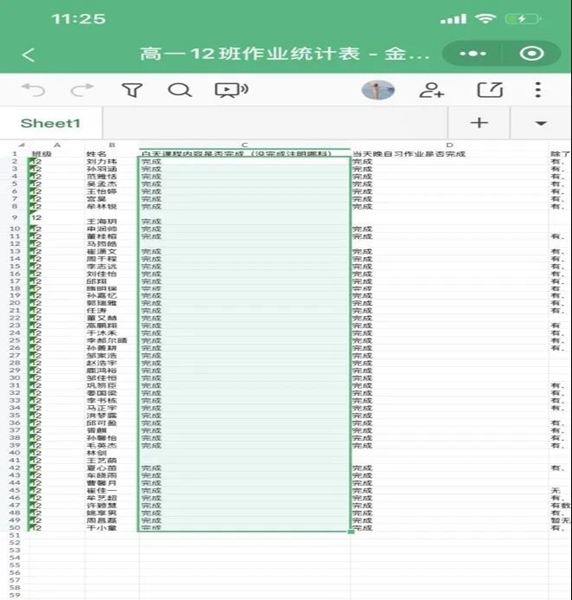Expand the sheet list dropdown arrow
The width and height of the screenshot is (572, 600).
541,123
